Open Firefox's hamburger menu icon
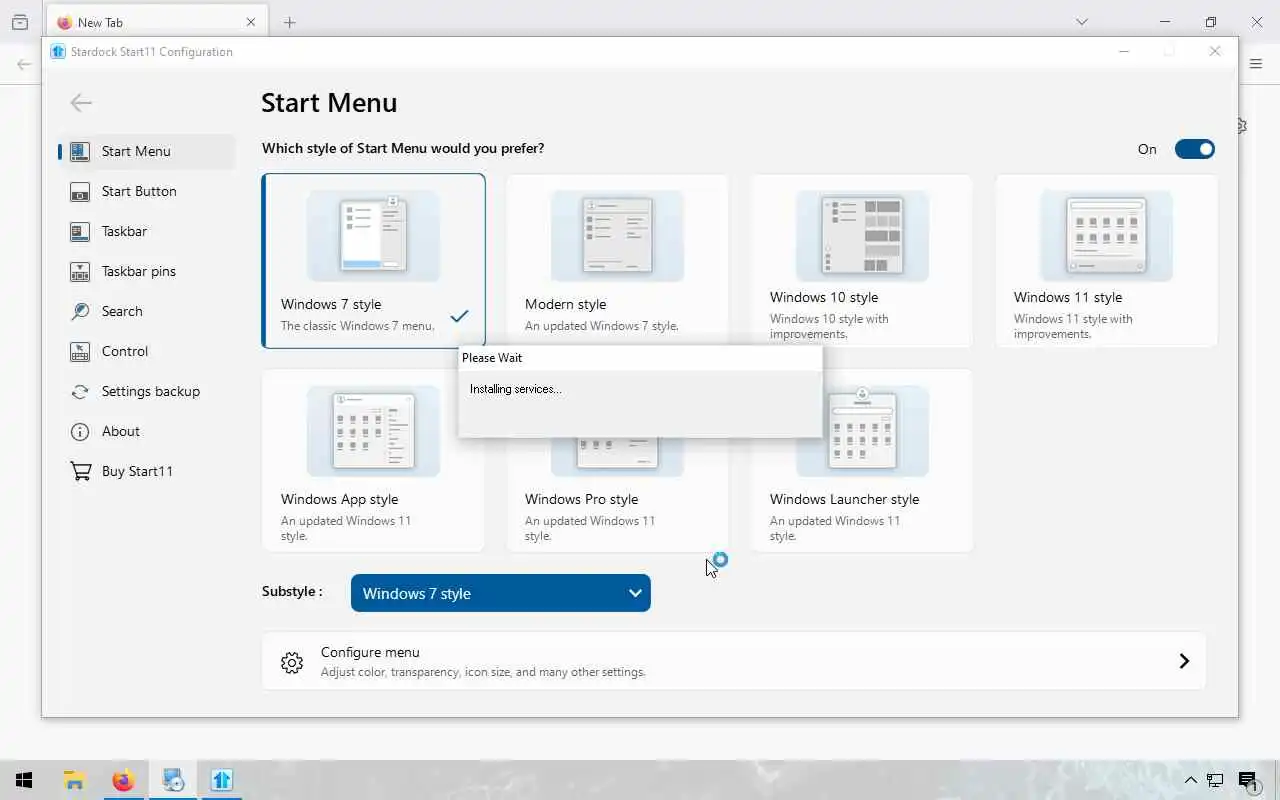 1256,63
